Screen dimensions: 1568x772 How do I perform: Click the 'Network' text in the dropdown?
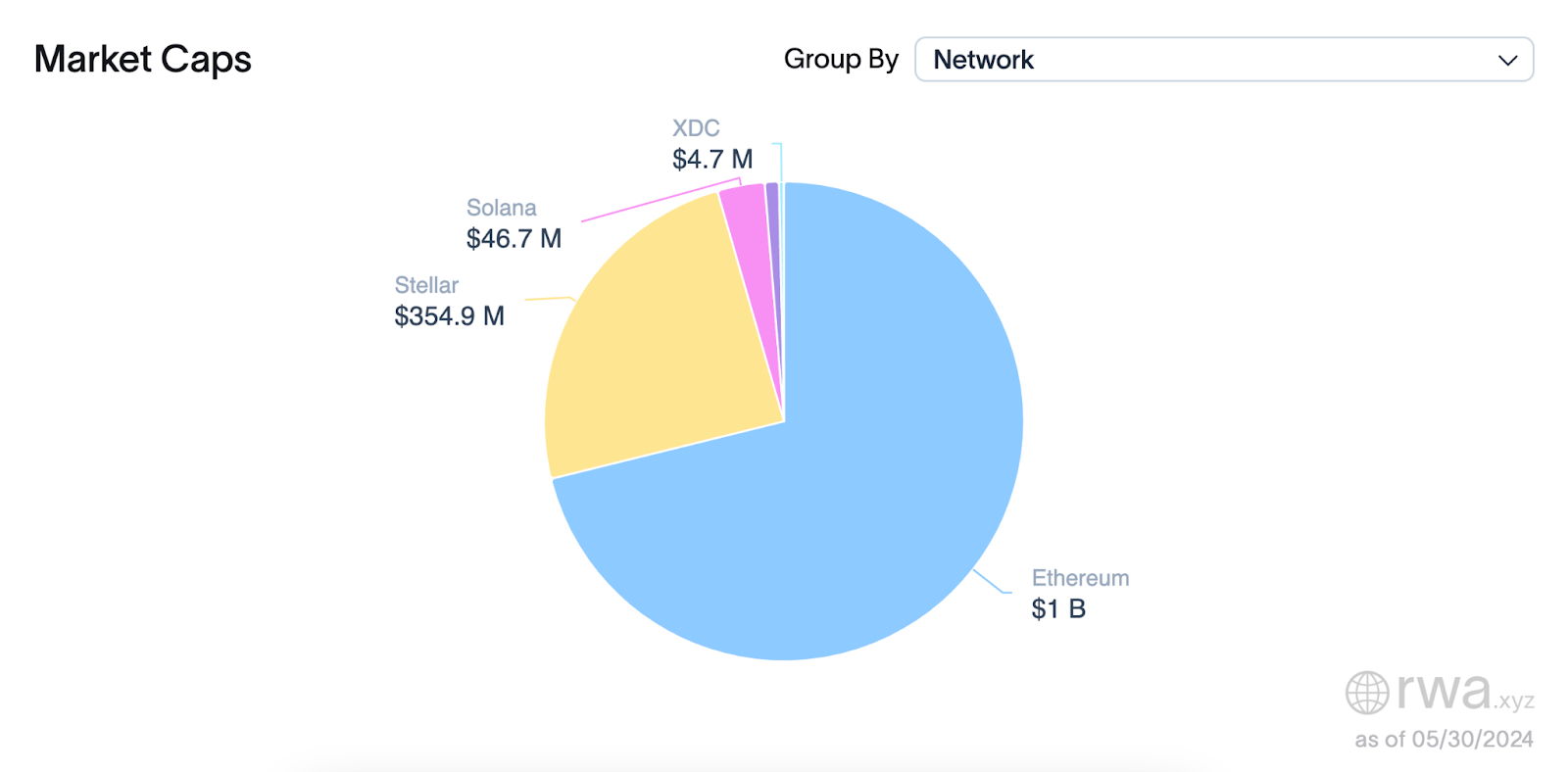983,61
